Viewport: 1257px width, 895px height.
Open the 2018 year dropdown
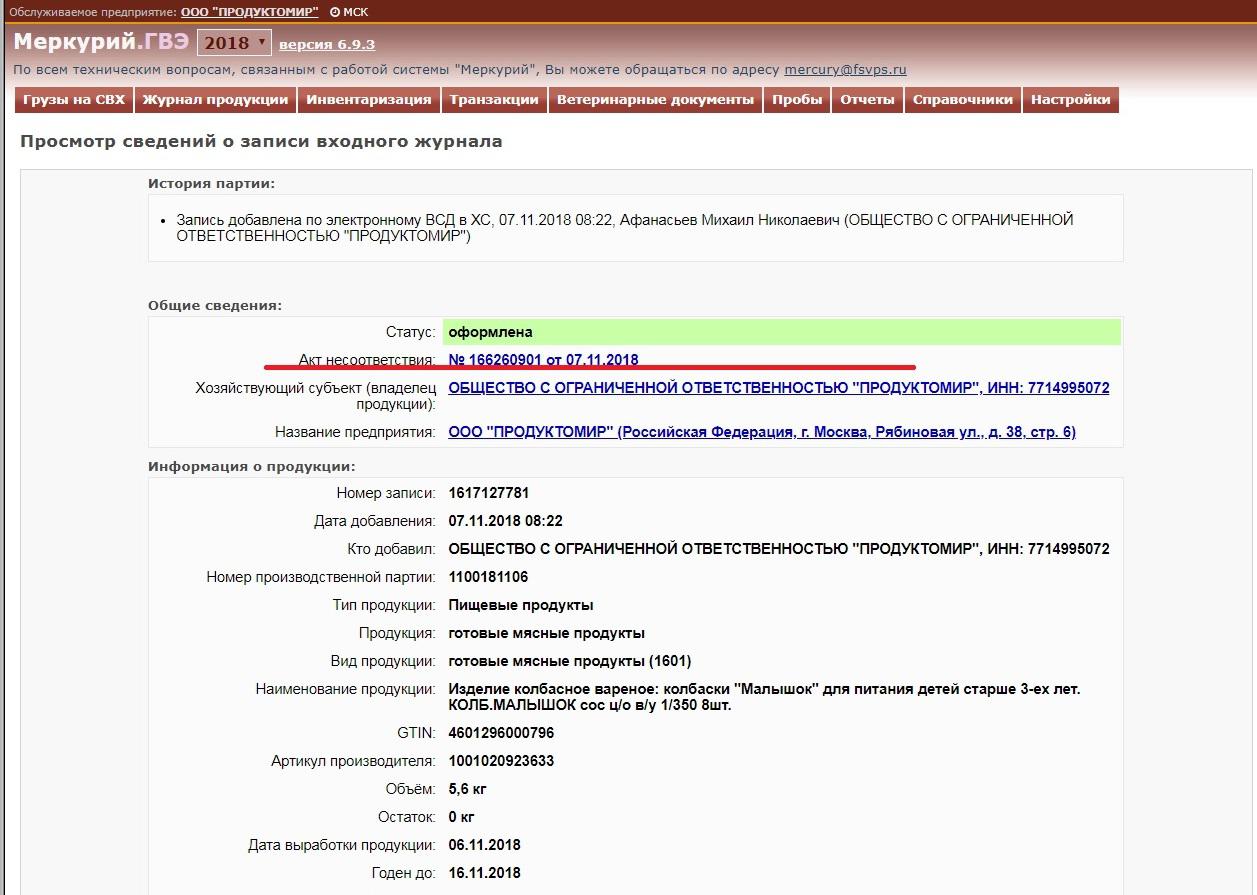click(x=234, y=43)
